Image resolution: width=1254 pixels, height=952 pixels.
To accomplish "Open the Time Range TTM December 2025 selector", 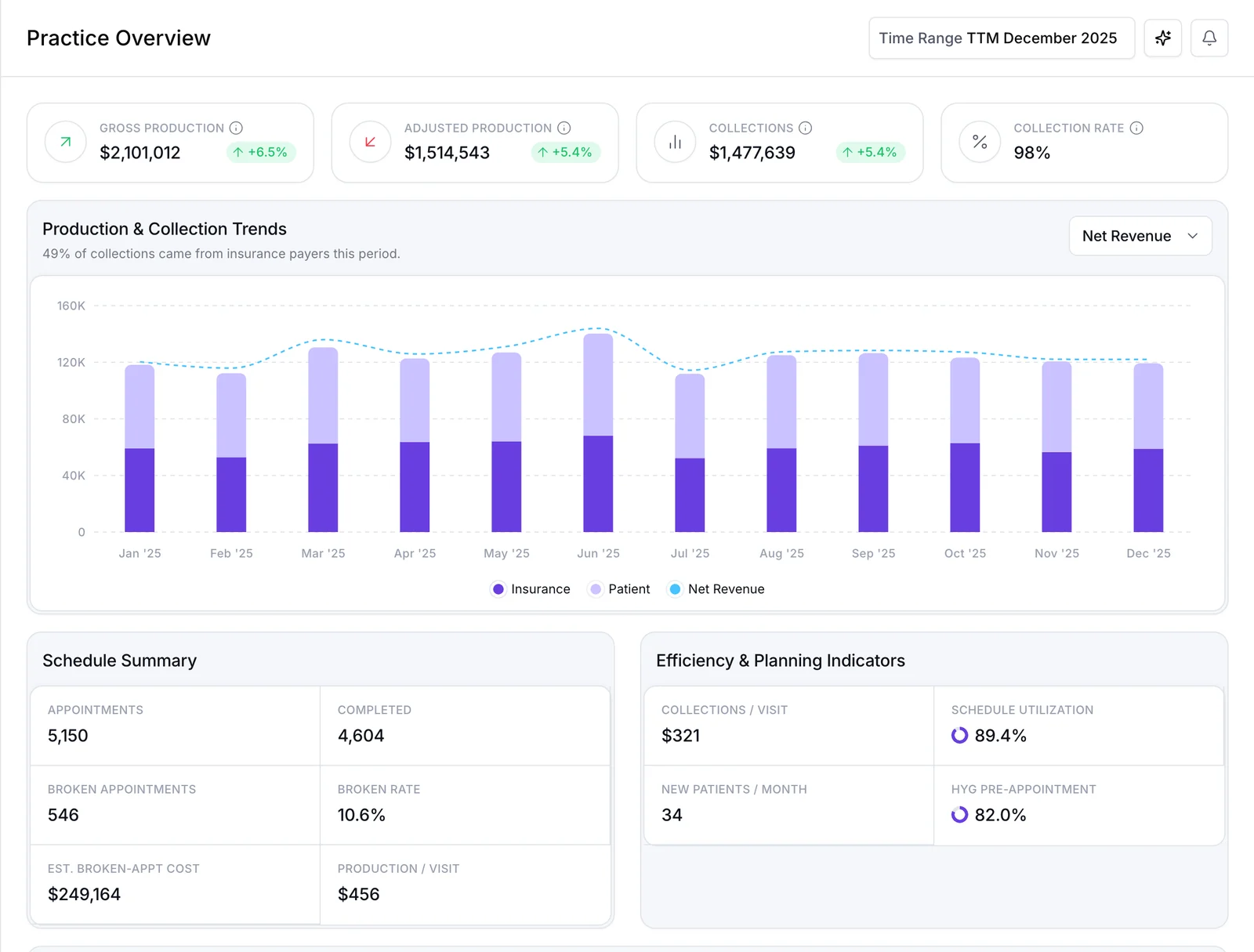I will click(1002, 38).
